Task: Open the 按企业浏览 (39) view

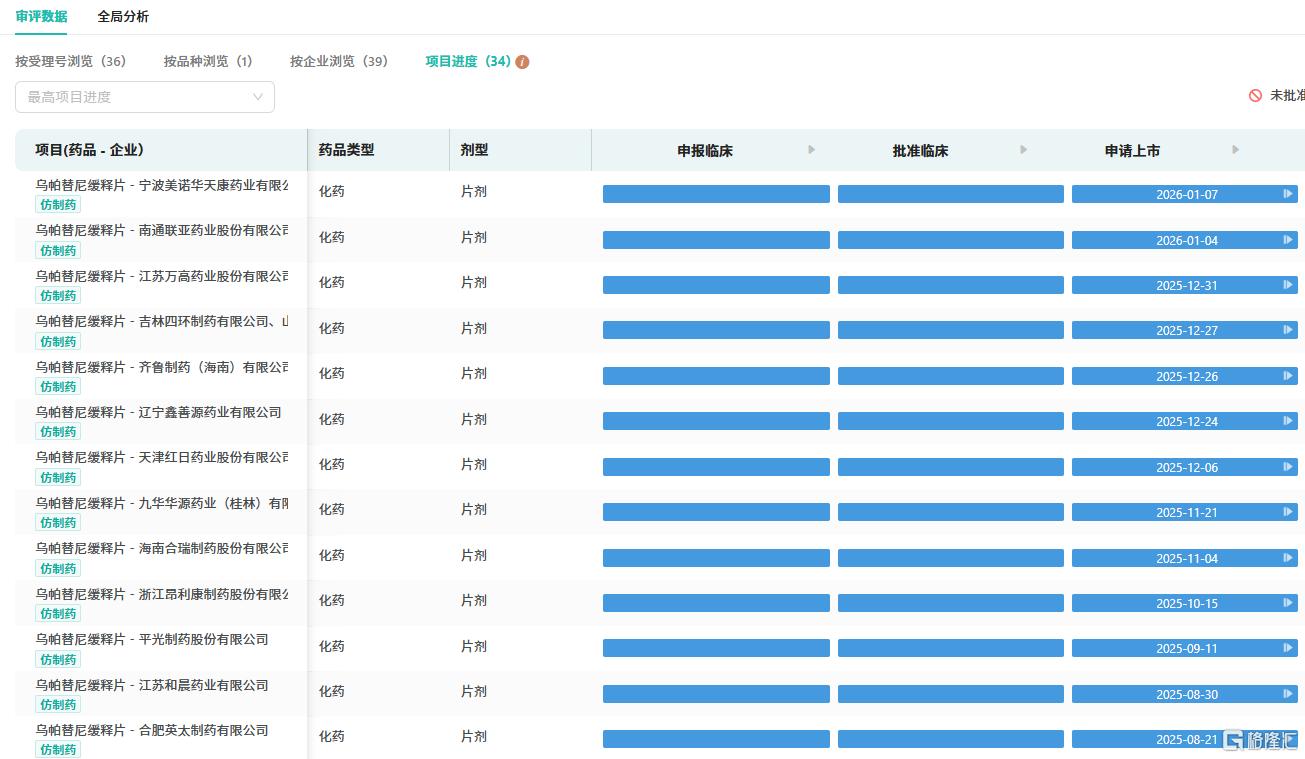Action: click(x=339, y=61)
